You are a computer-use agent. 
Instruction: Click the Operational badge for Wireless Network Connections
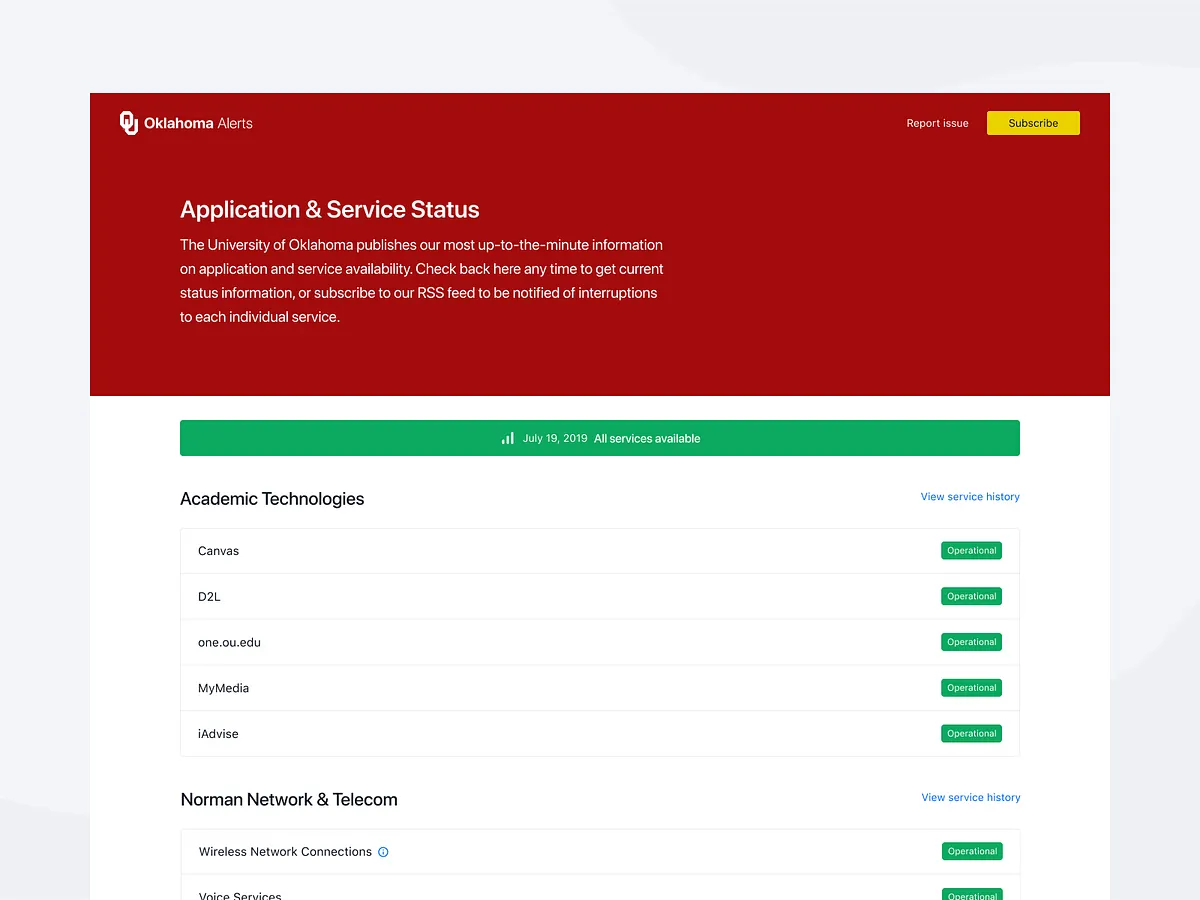click(x=971, y=851)
